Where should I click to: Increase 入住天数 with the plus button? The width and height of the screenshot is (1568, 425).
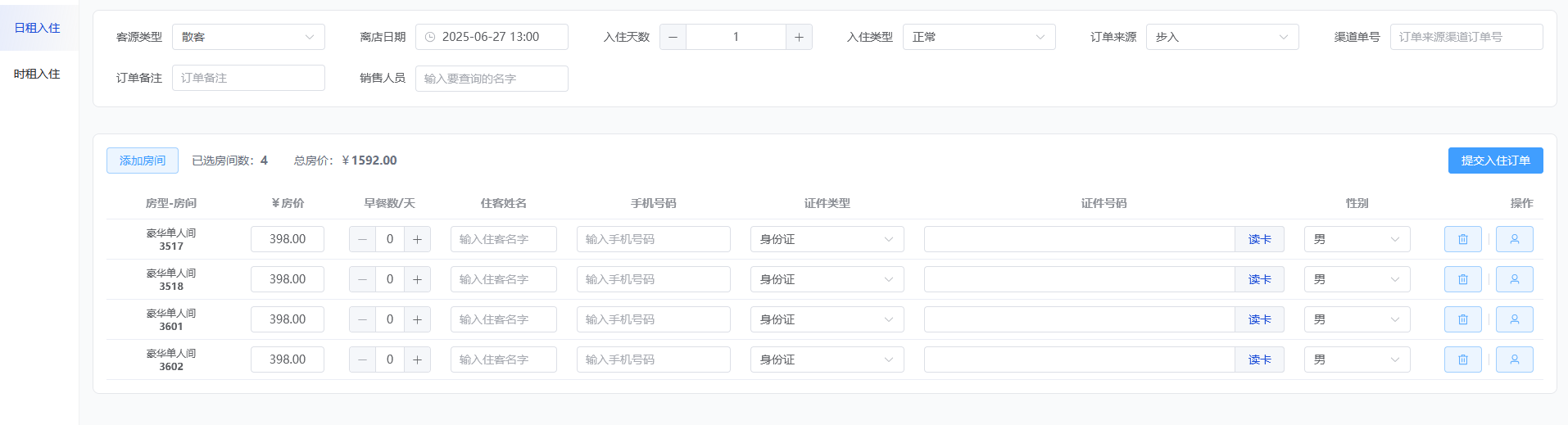tap(799, 37)
